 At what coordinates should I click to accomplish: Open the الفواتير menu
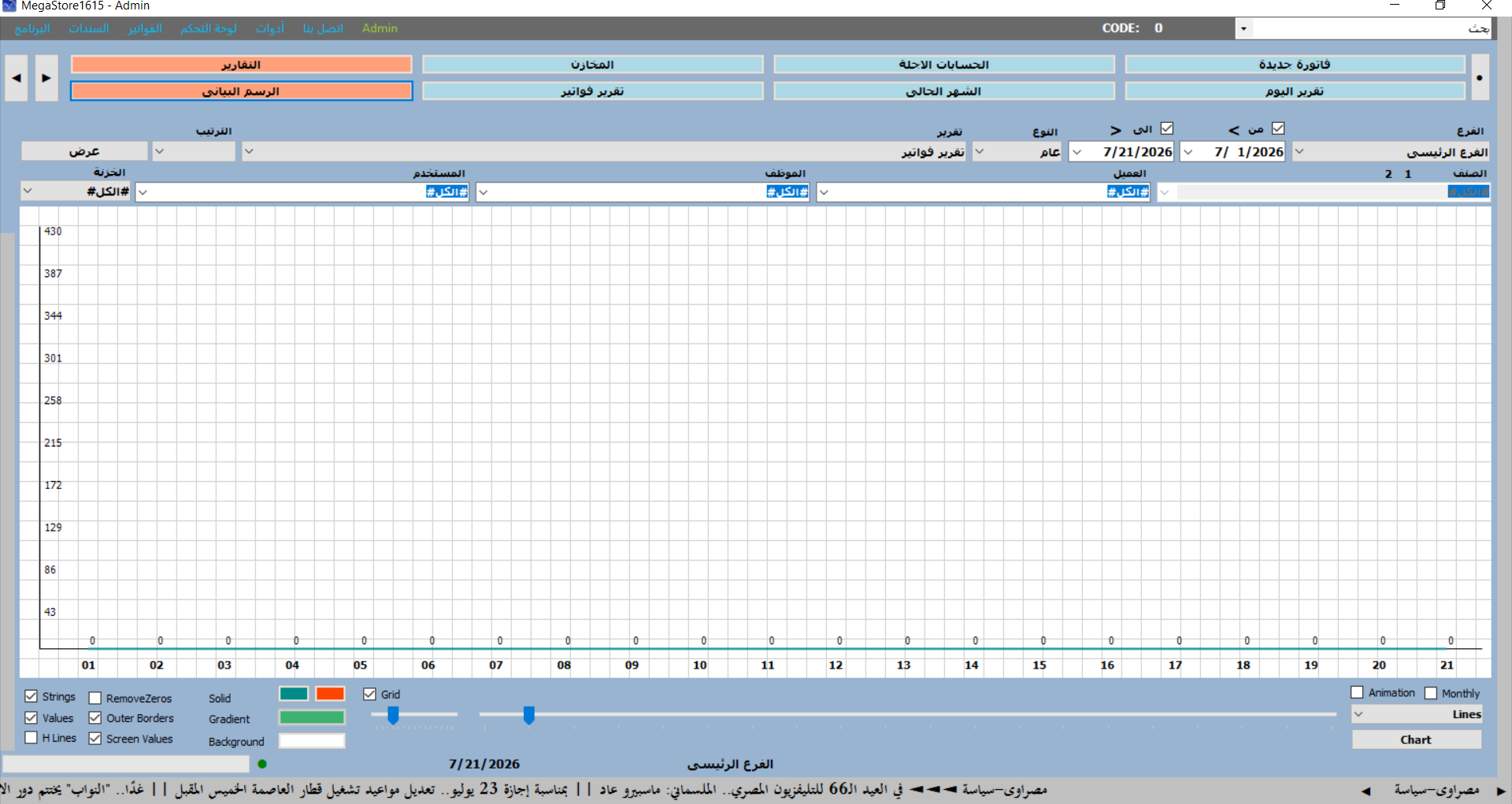click(145, 28)
